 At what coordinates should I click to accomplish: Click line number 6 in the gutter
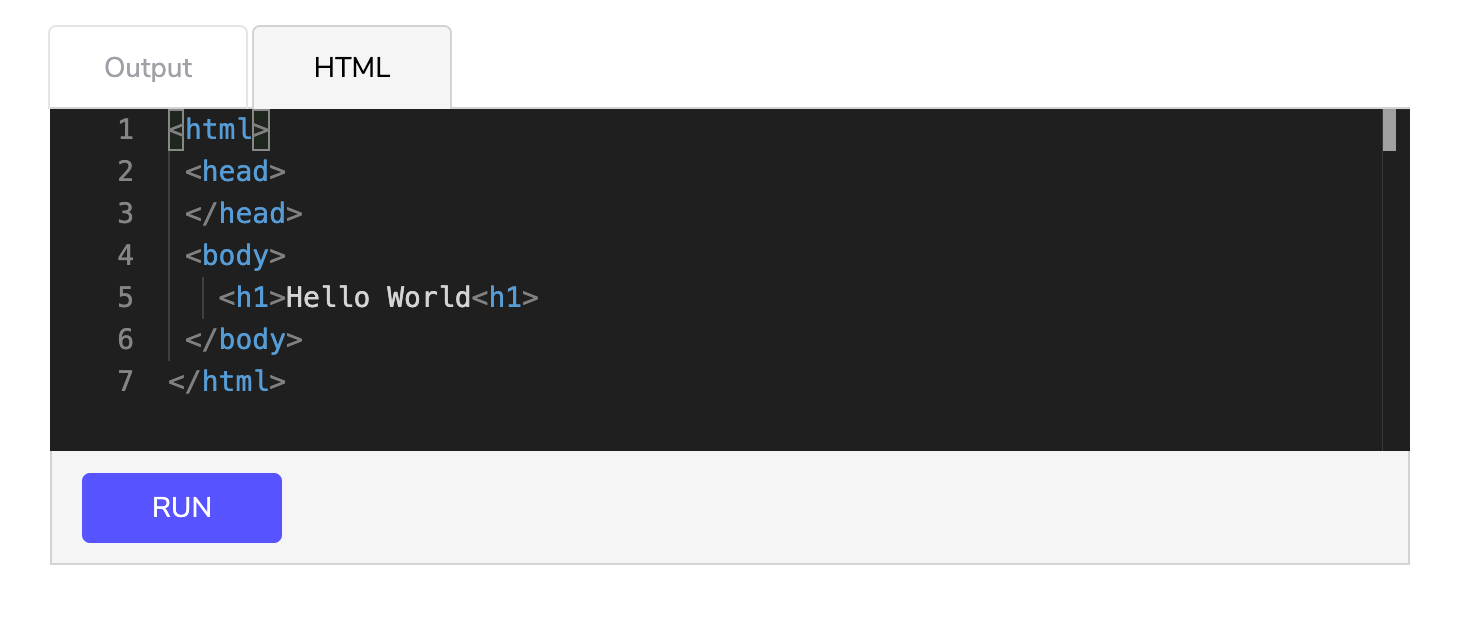click(x=125, y=340)
